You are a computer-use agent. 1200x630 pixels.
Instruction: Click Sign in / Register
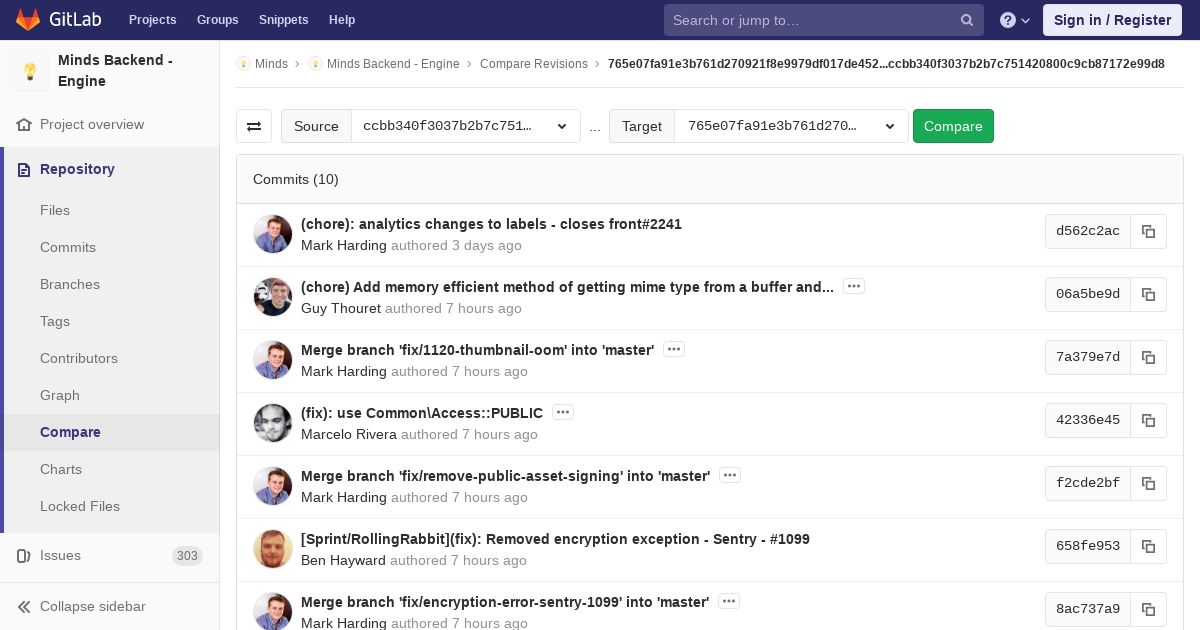[x=1113, y=20]
